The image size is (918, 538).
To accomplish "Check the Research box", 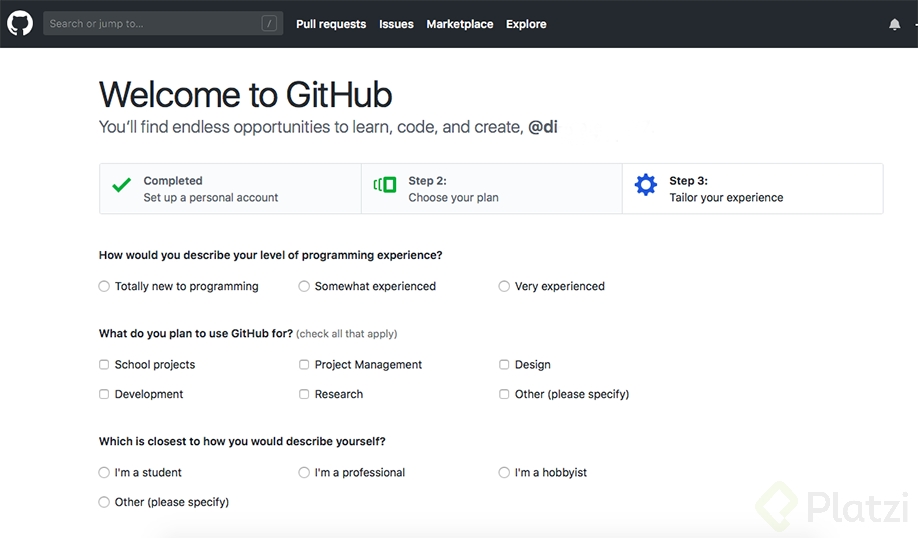I will [304, 394].
